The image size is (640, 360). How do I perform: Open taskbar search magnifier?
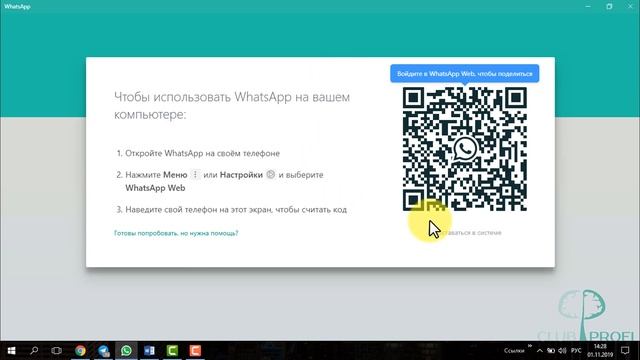click(x=34, y=351)
